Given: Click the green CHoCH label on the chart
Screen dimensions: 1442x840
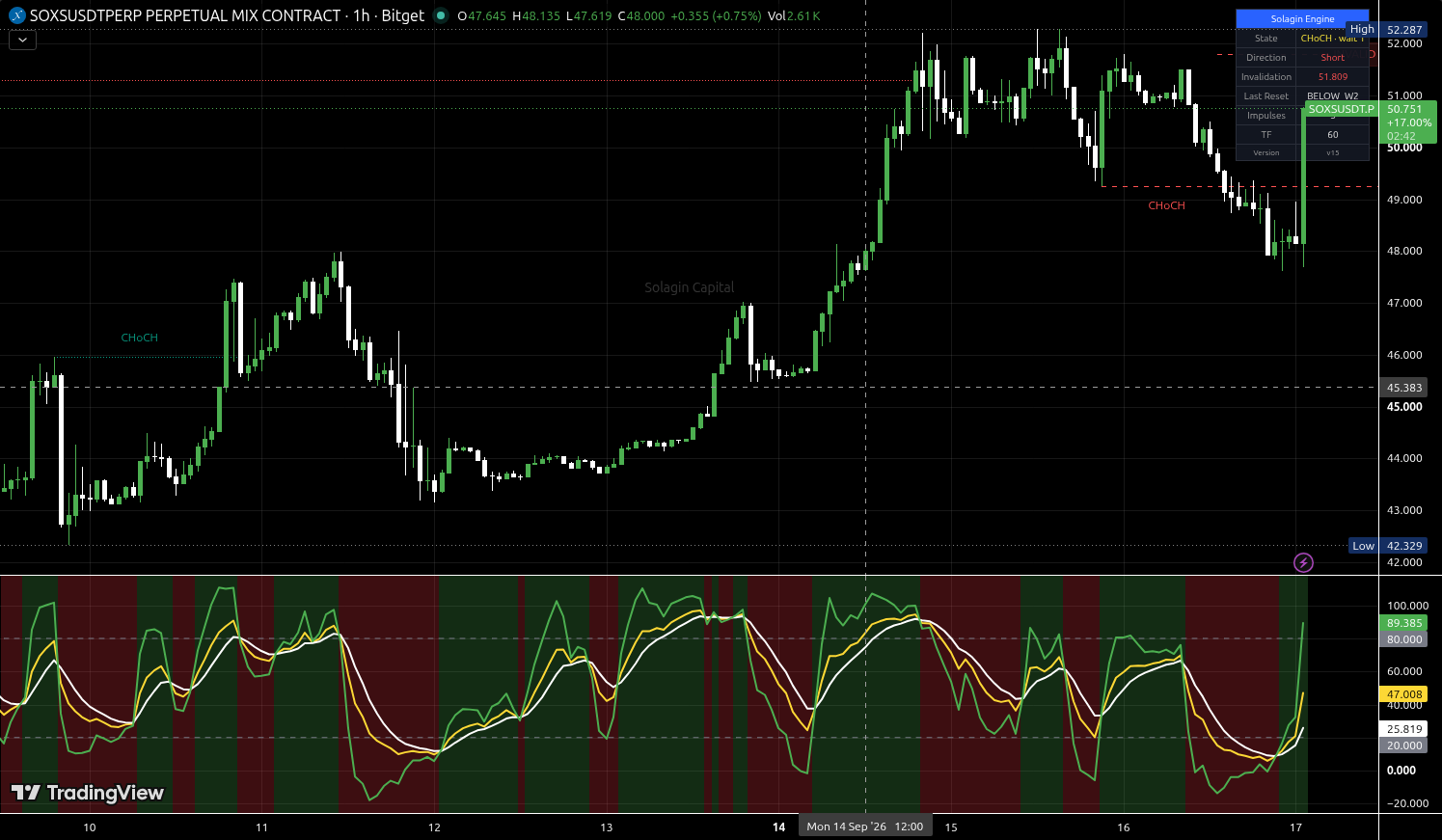Looking at the screenshot, I should (139, 338).
